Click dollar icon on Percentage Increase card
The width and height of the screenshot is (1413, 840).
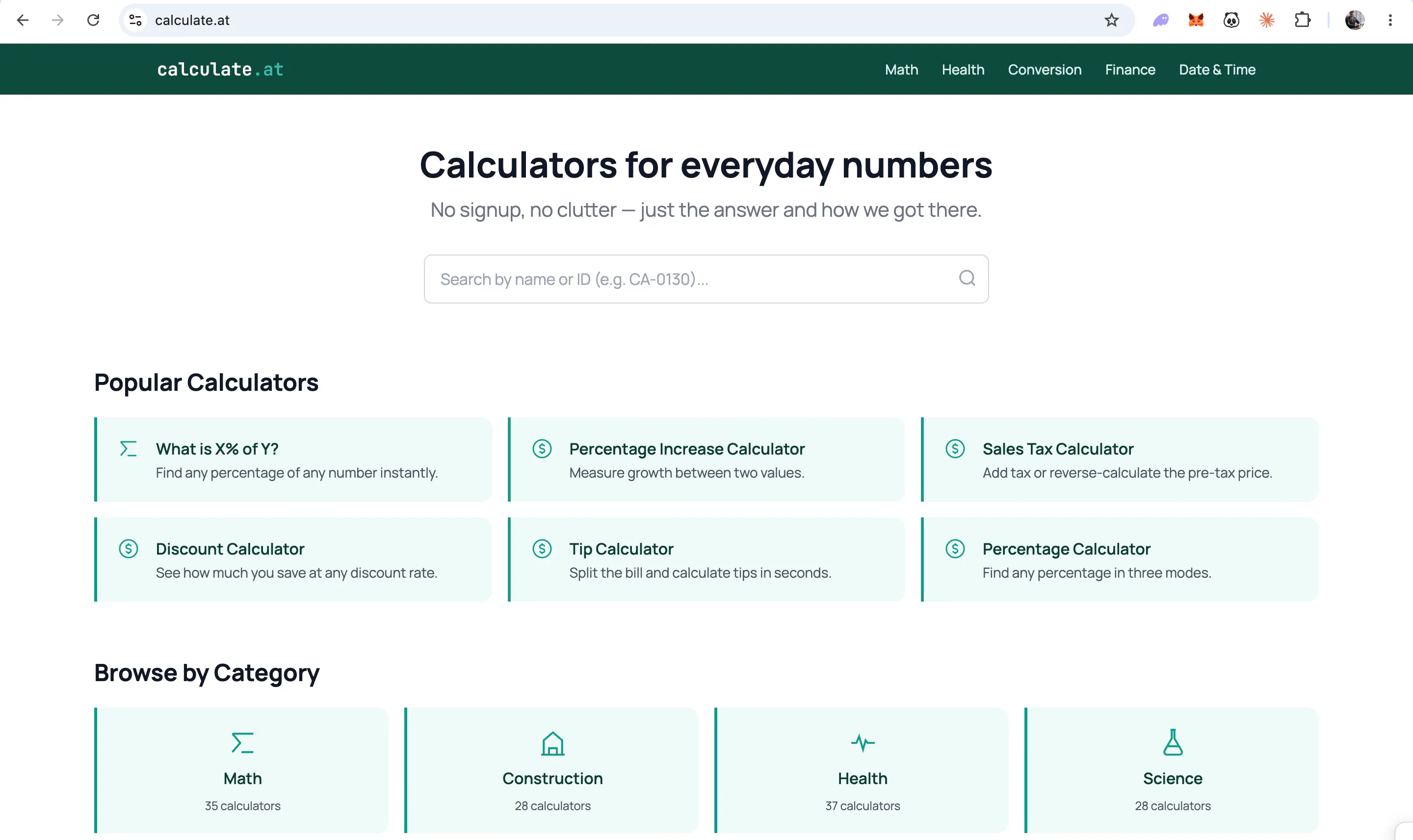coord(542,449)
